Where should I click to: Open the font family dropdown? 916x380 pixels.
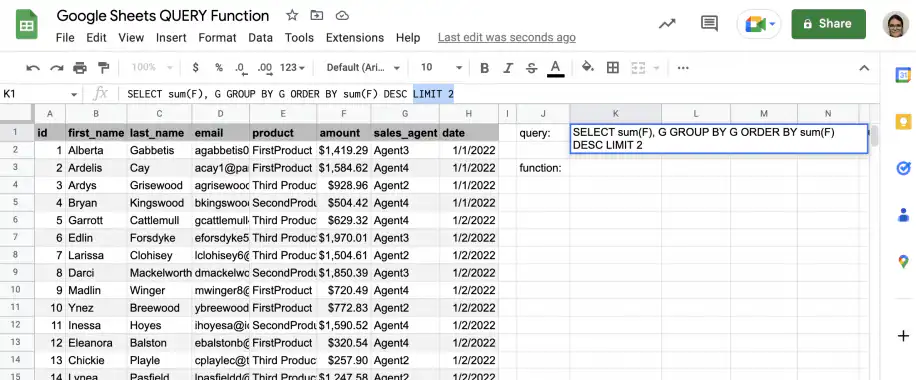tap(363, 68)
